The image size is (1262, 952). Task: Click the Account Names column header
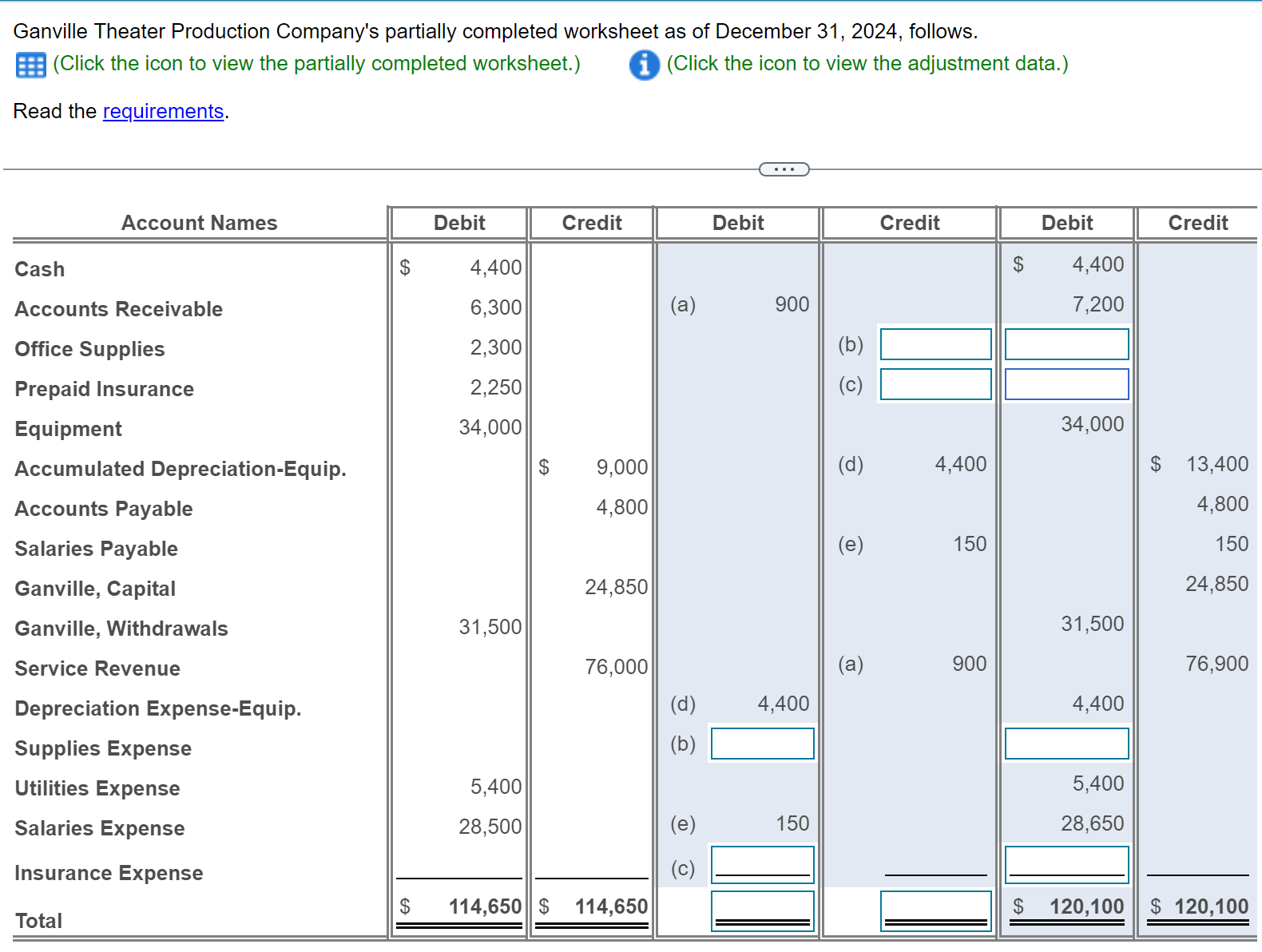[x=199, y=223]
